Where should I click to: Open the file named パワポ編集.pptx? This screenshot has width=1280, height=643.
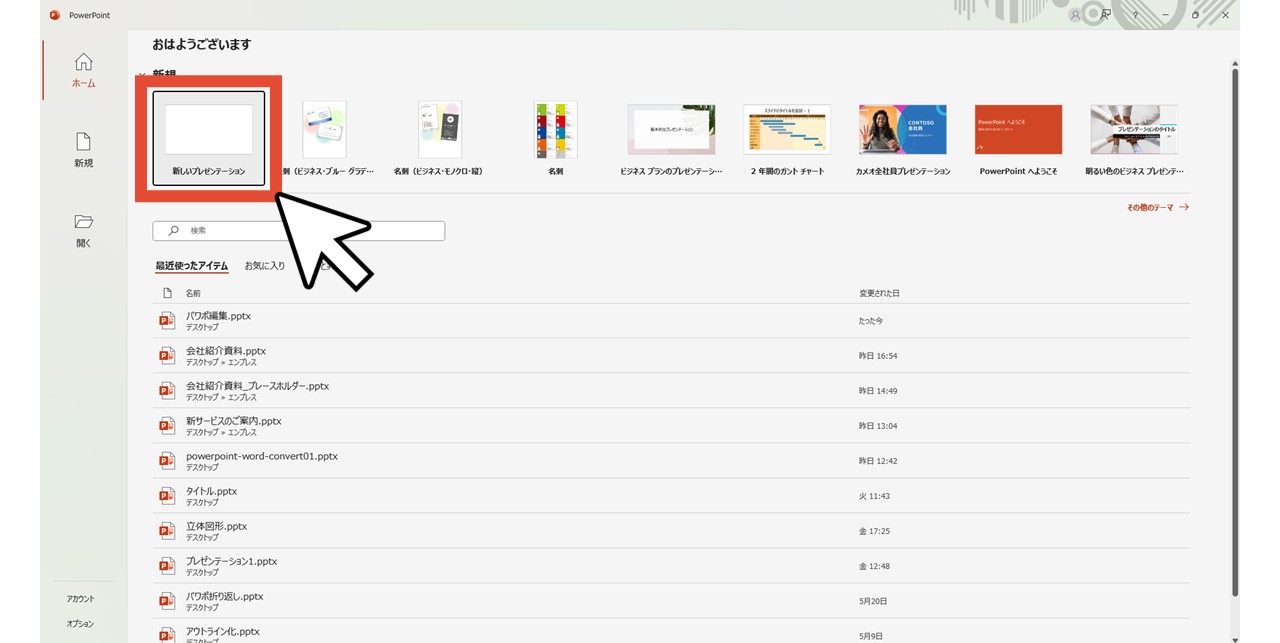pos(218,316)
